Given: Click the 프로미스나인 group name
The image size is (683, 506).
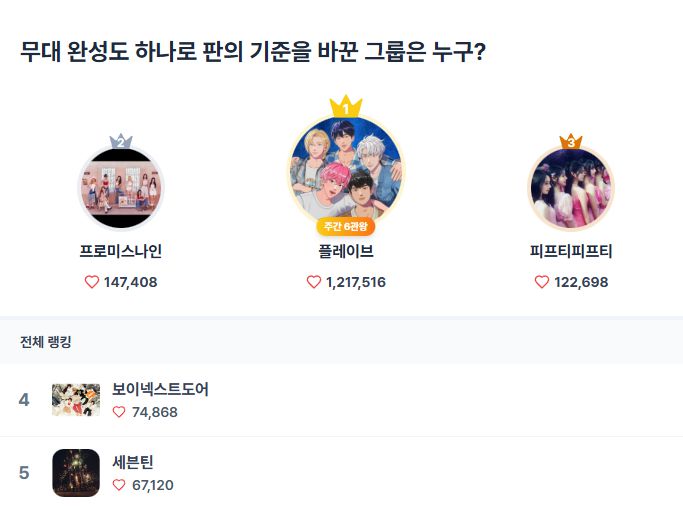Looking at the screenshot, I should (121, 251).
